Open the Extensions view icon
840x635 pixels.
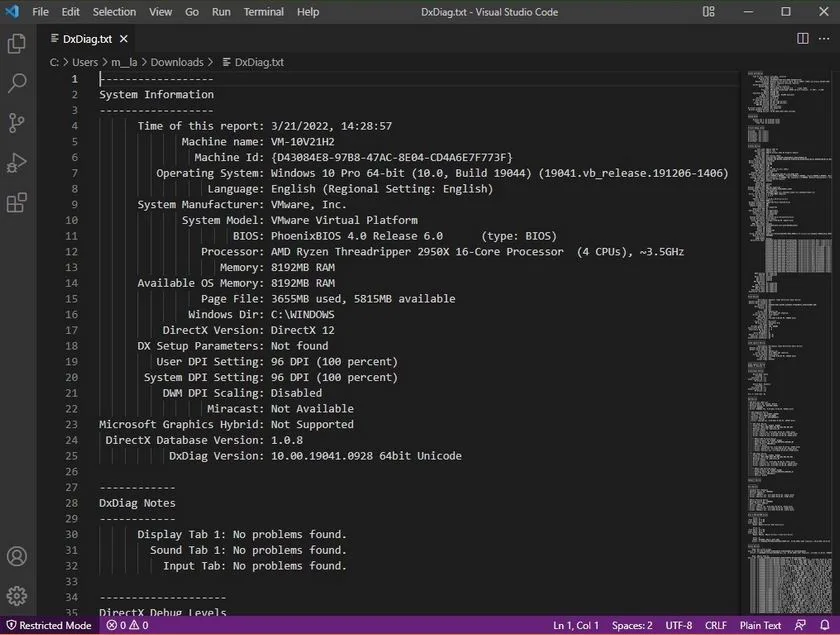17,203
